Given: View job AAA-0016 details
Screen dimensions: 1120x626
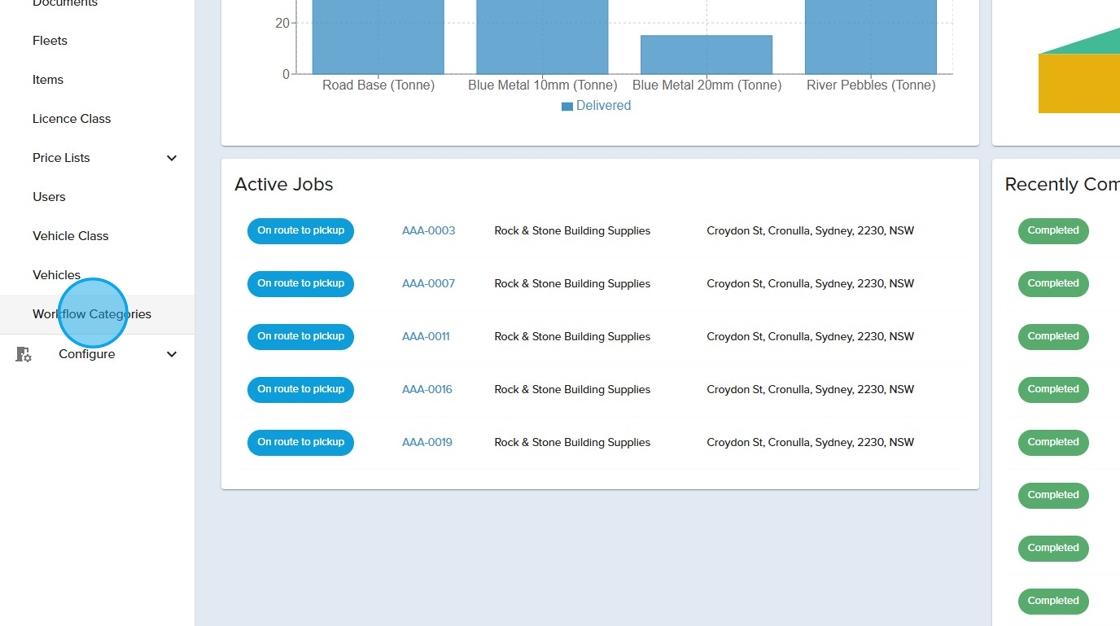Looking at the screenshot, I should (x=427, y=390).
